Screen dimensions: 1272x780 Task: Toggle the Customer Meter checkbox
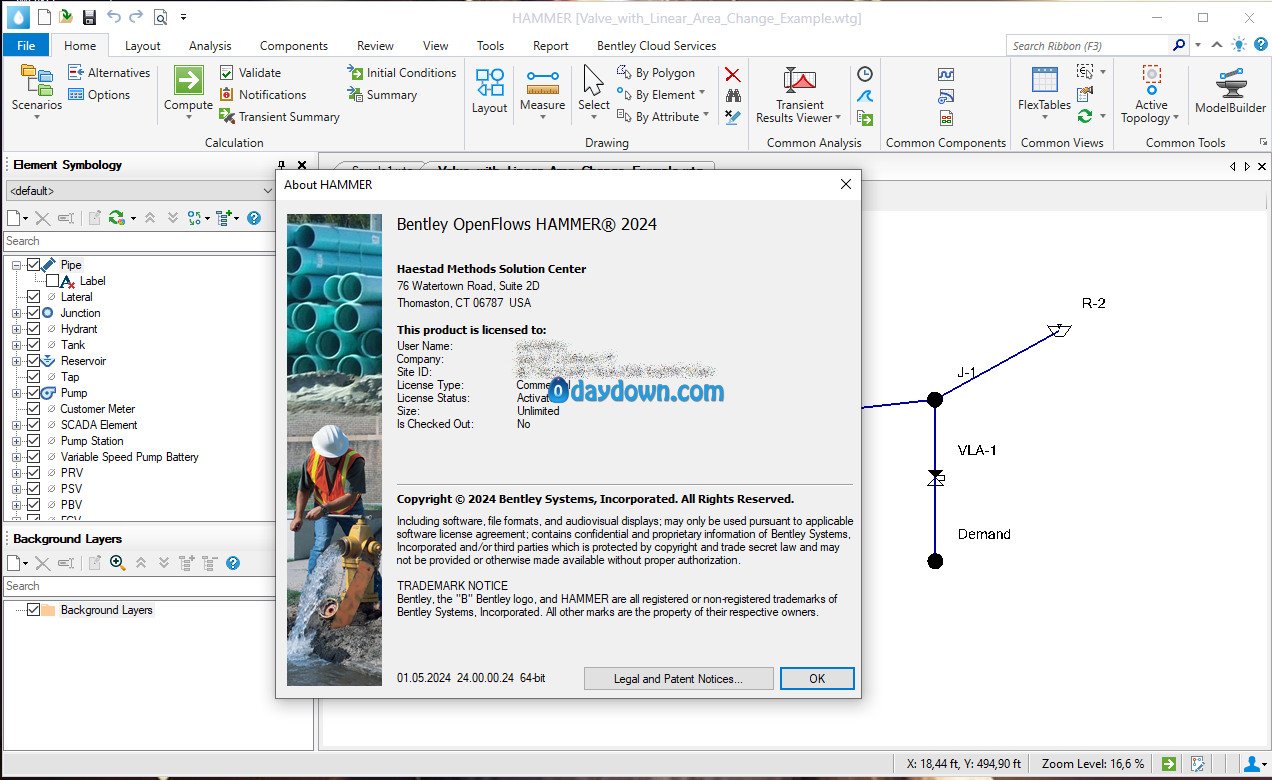34,409
